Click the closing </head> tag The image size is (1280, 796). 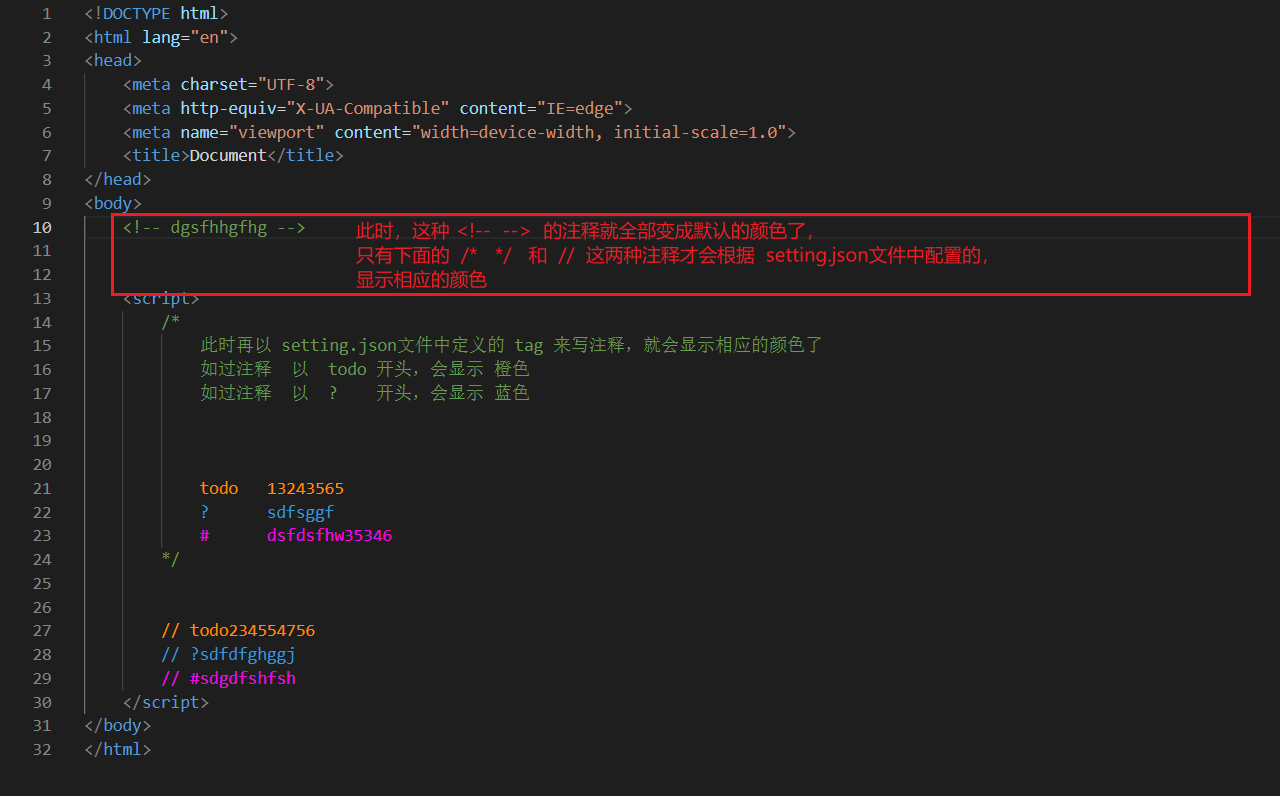click(x=118, y=180)
